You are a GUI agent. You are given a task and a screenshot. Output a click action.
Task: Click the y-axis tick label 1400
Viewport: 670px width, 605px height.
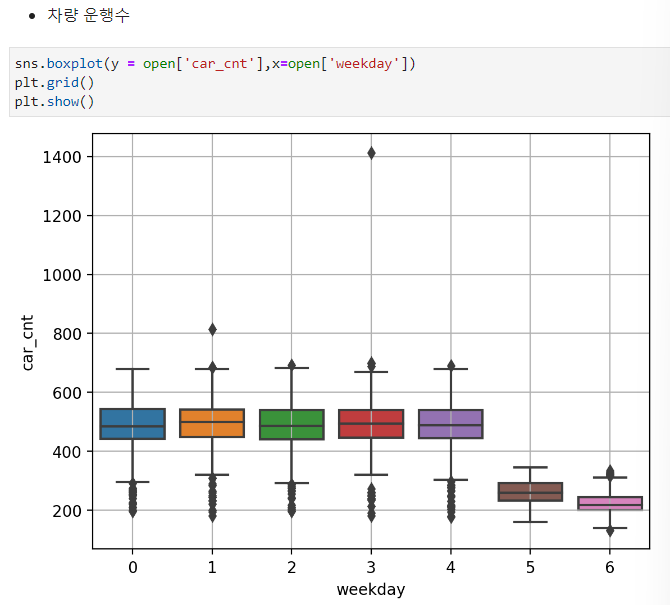[62, 157]
